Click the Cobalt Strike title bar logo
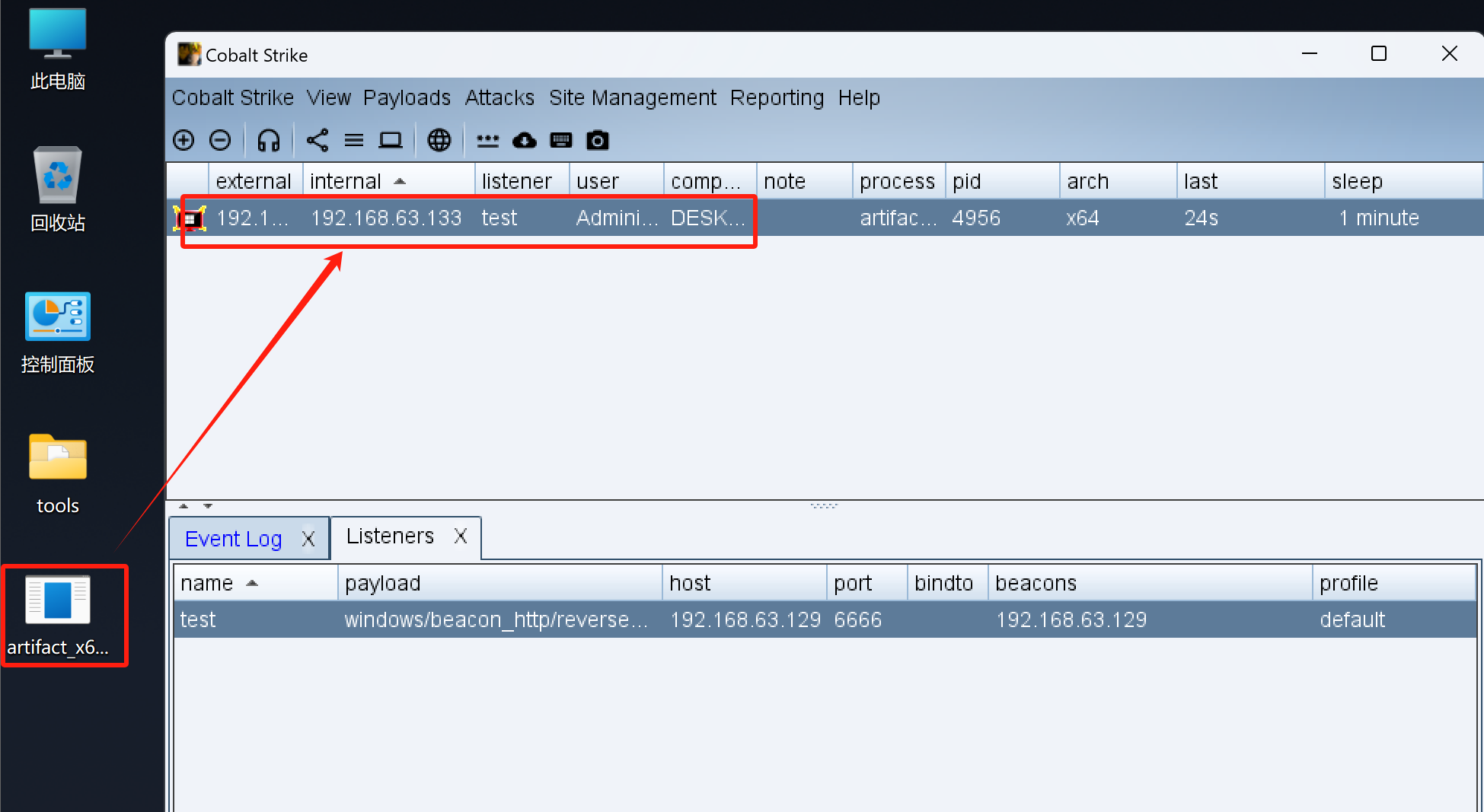Viewport: 1484px width, 812px height. [x=189, y=55]
